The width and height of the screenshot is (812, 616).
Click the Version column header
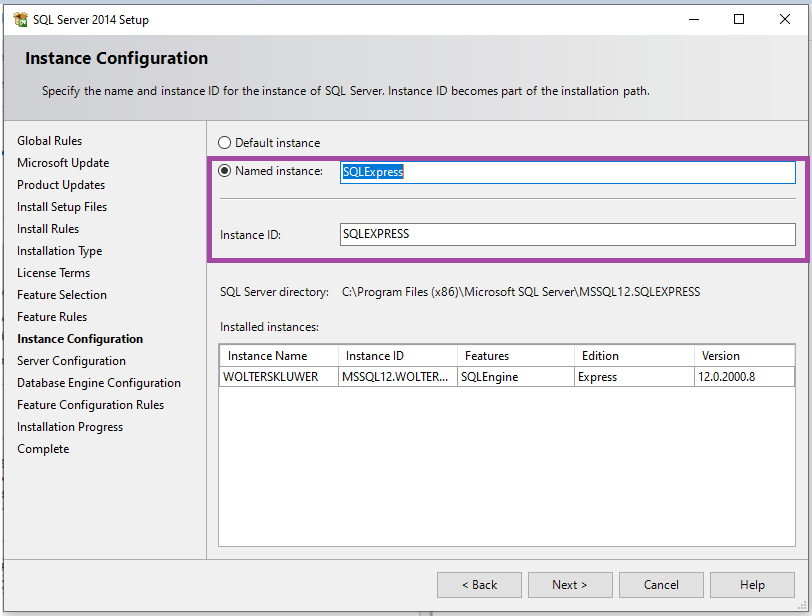pos(744,356)
